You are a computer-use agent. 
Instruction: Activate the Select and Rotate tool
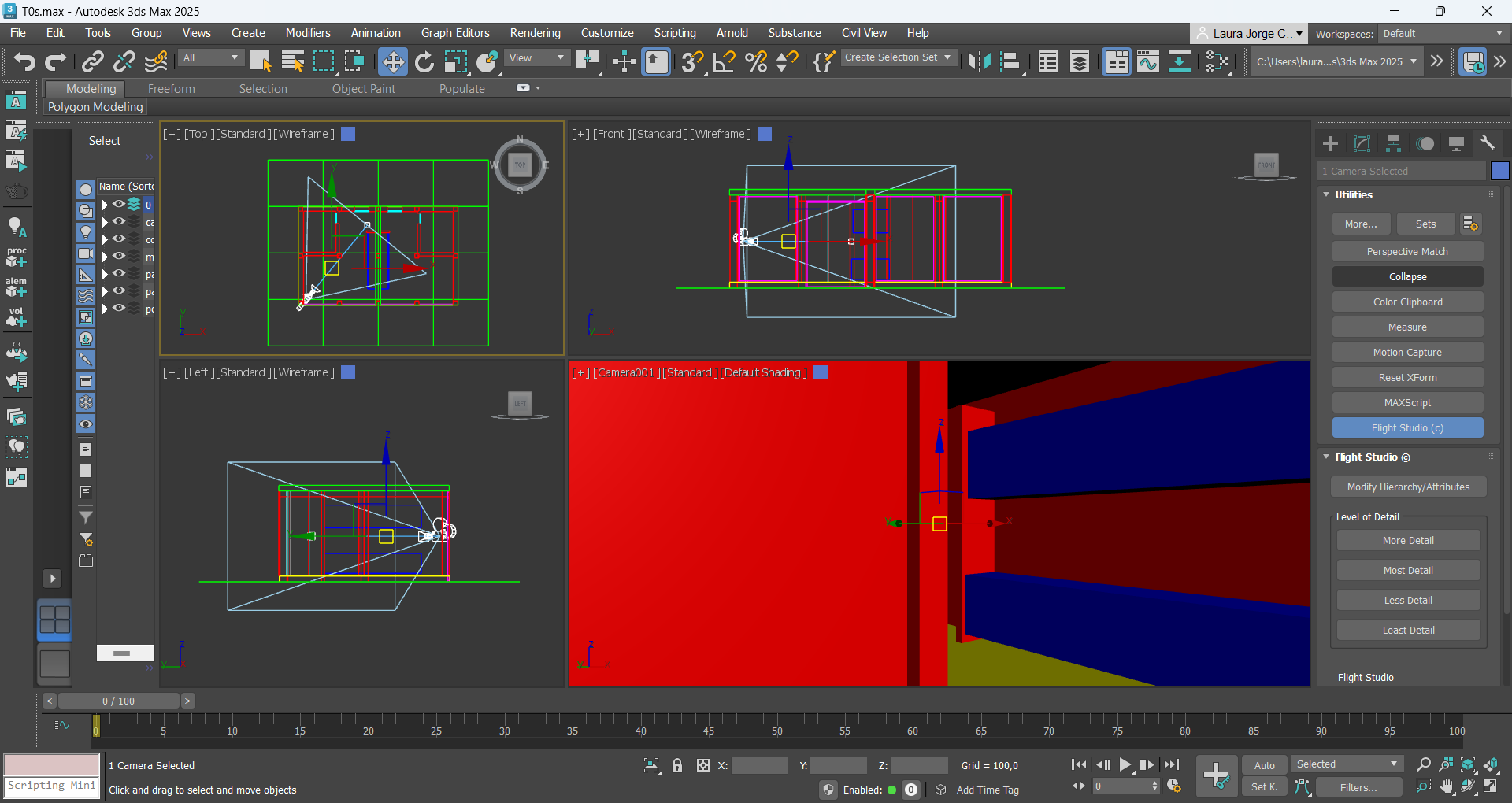[x=424, y=61]
